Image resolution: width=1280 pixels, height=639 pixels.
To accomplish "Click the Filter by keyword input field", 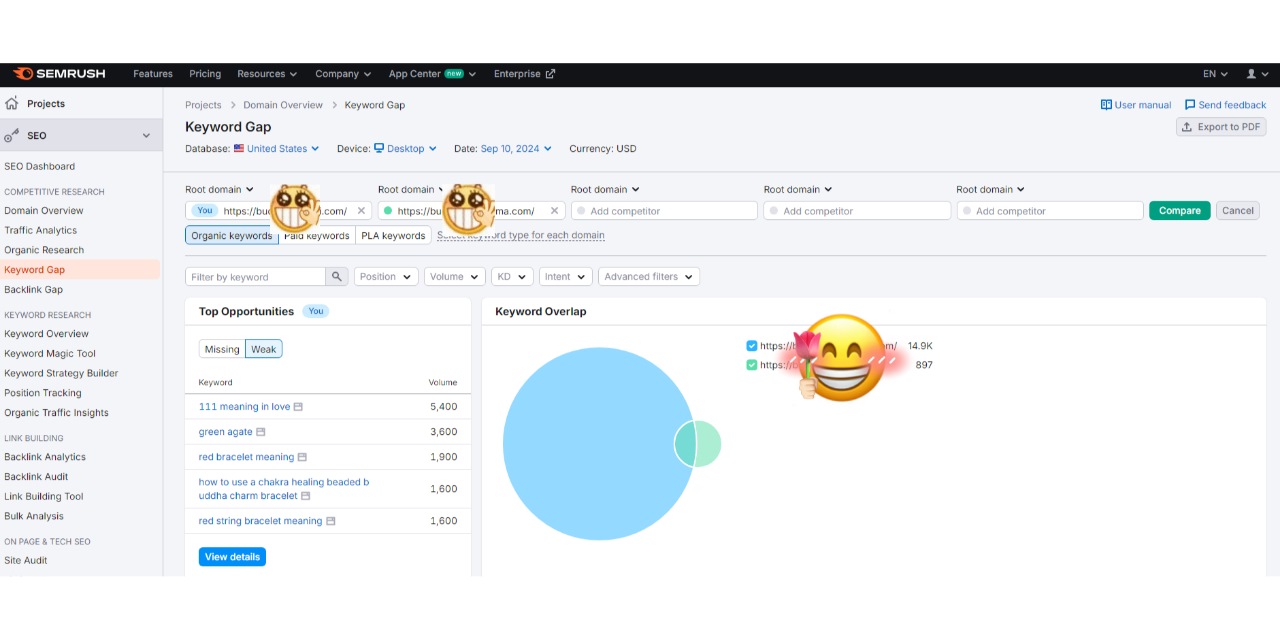I will (x=256, y=277).
